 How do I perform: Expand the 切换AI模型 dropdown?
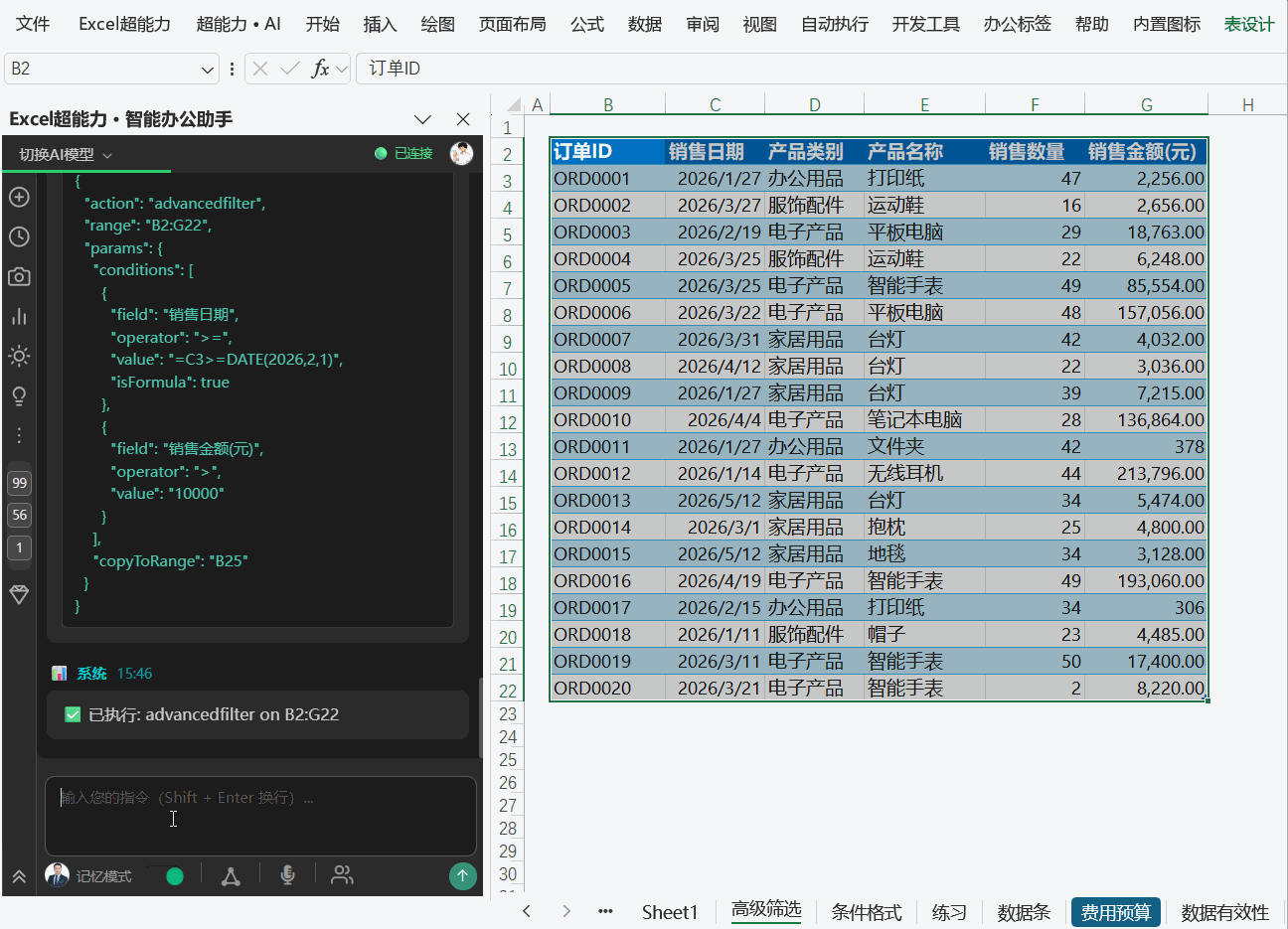click(x=66, y=154)
